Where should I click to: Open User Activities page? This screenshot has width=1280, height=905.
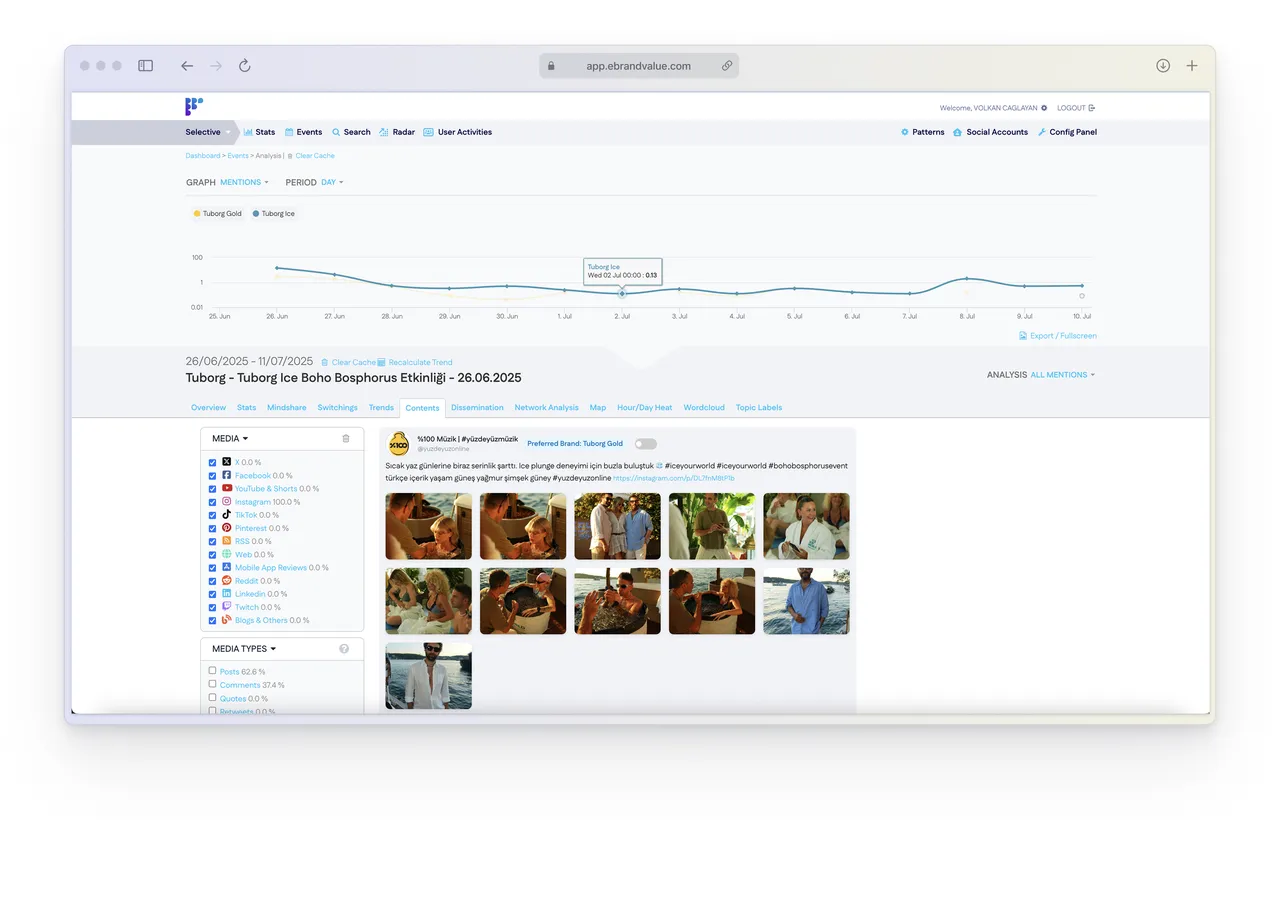point(457,132)
